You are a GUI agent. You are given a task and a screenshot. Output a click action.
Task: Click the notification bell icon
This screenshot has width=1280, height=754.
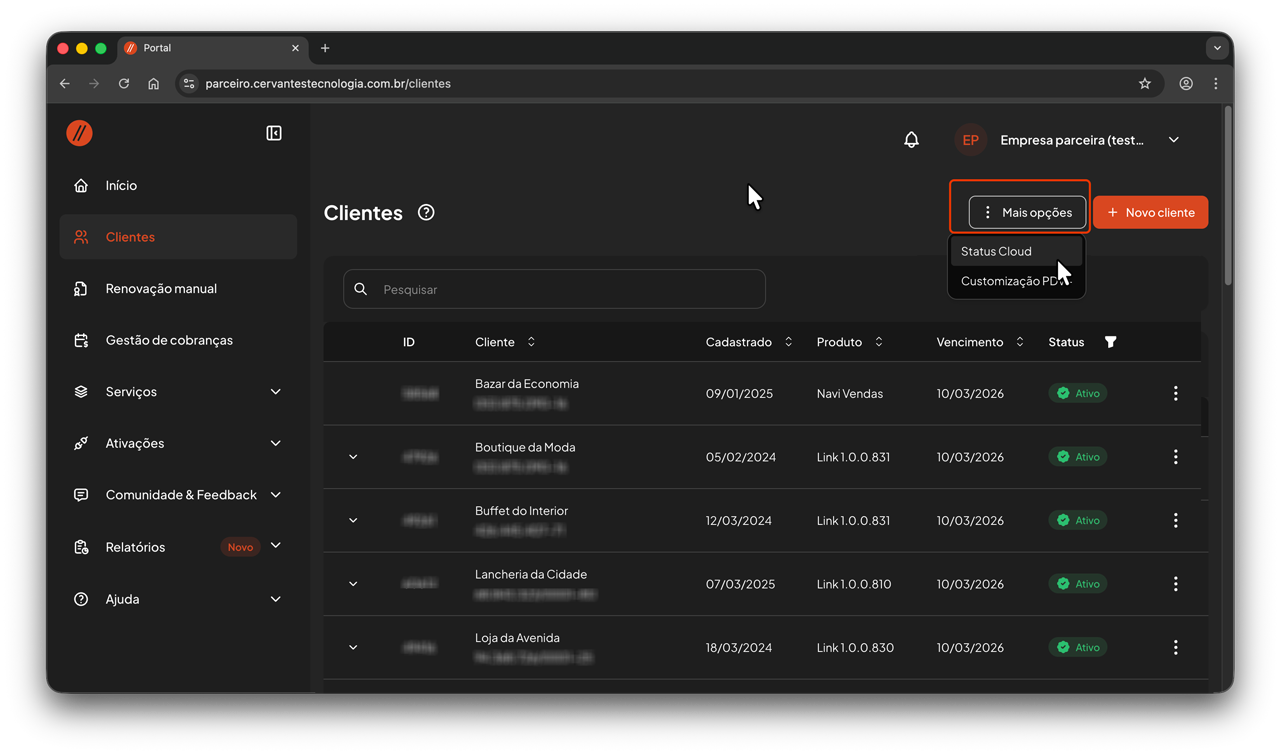tap(911, 140)
